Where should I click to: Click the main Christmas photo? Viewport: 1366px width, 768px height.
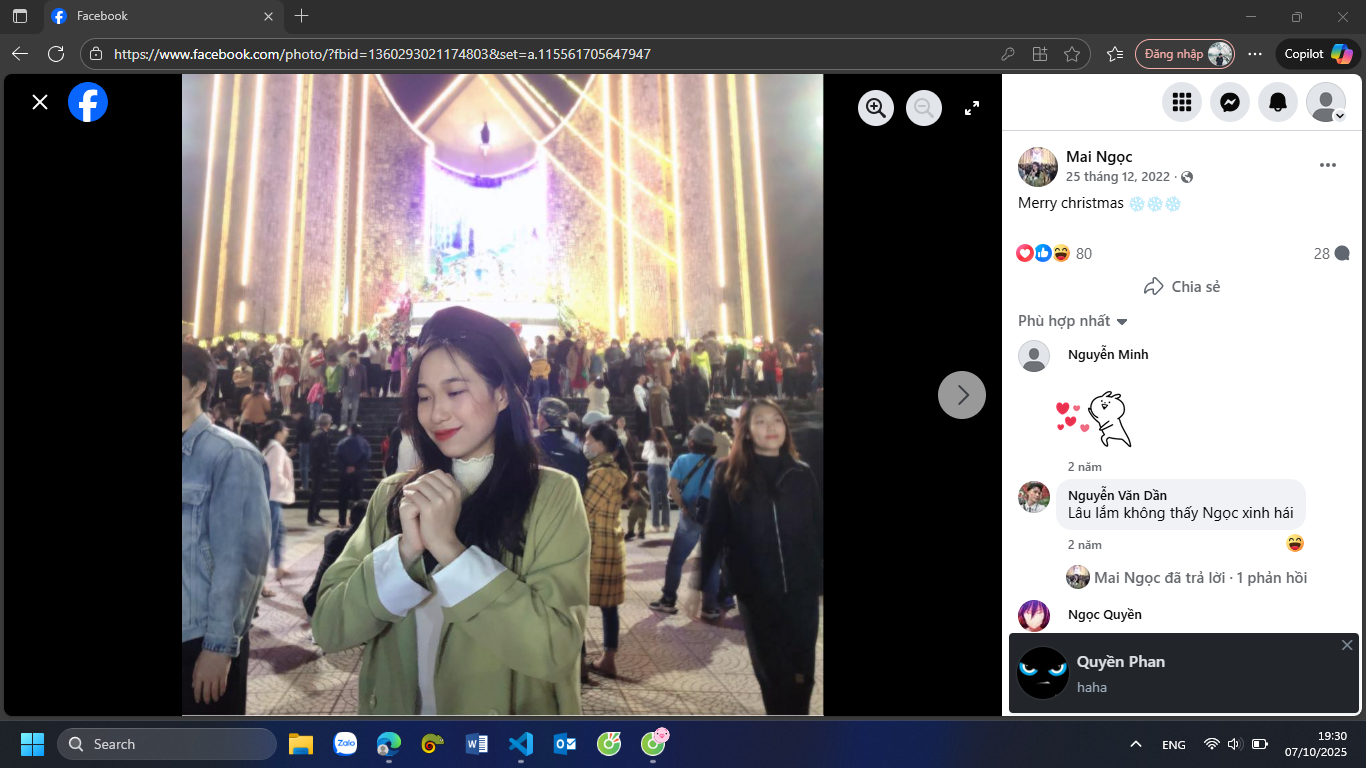502,395
